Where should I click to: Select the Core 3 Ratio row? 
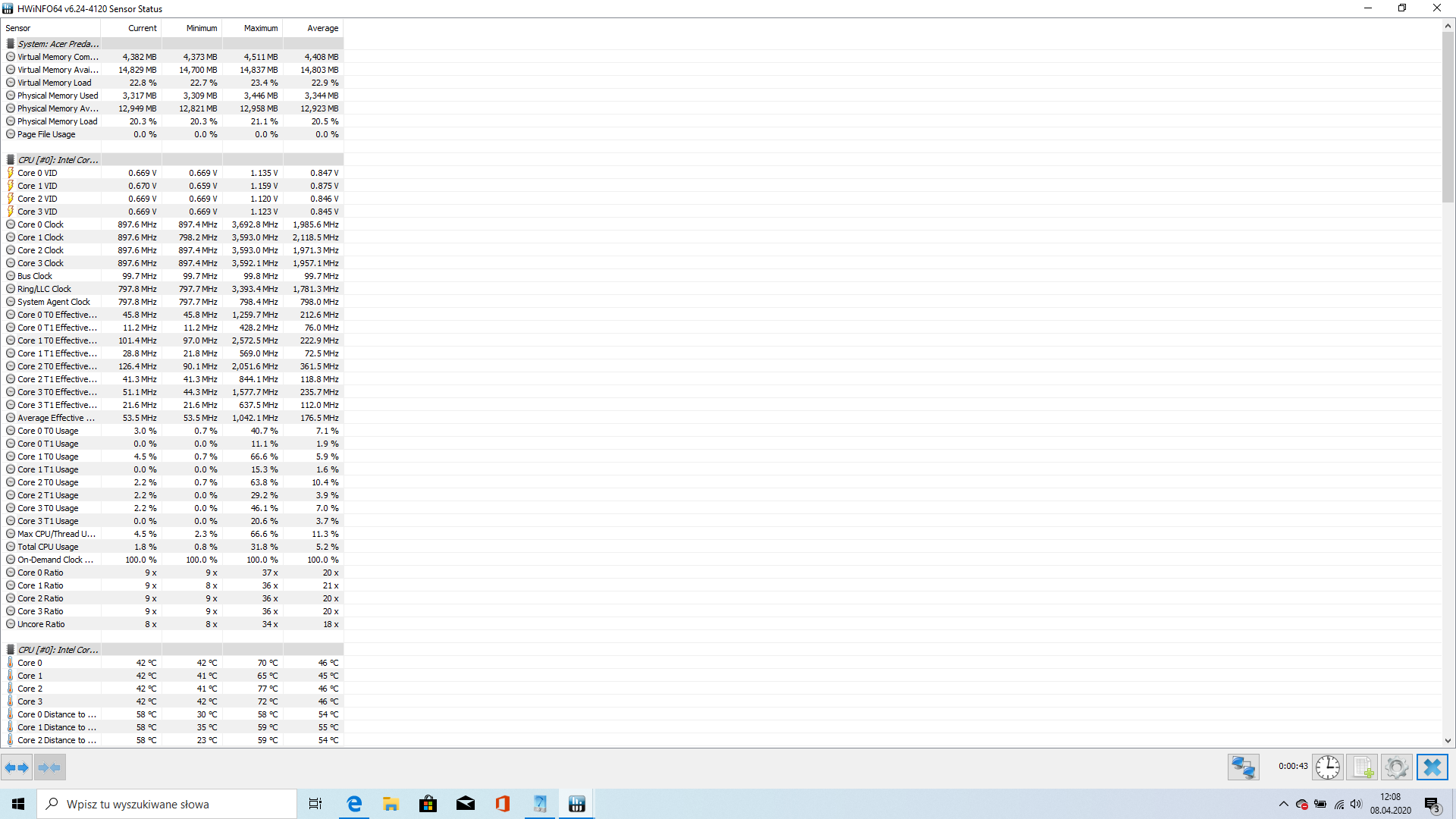pyautogui.click(x=173, y=611)
